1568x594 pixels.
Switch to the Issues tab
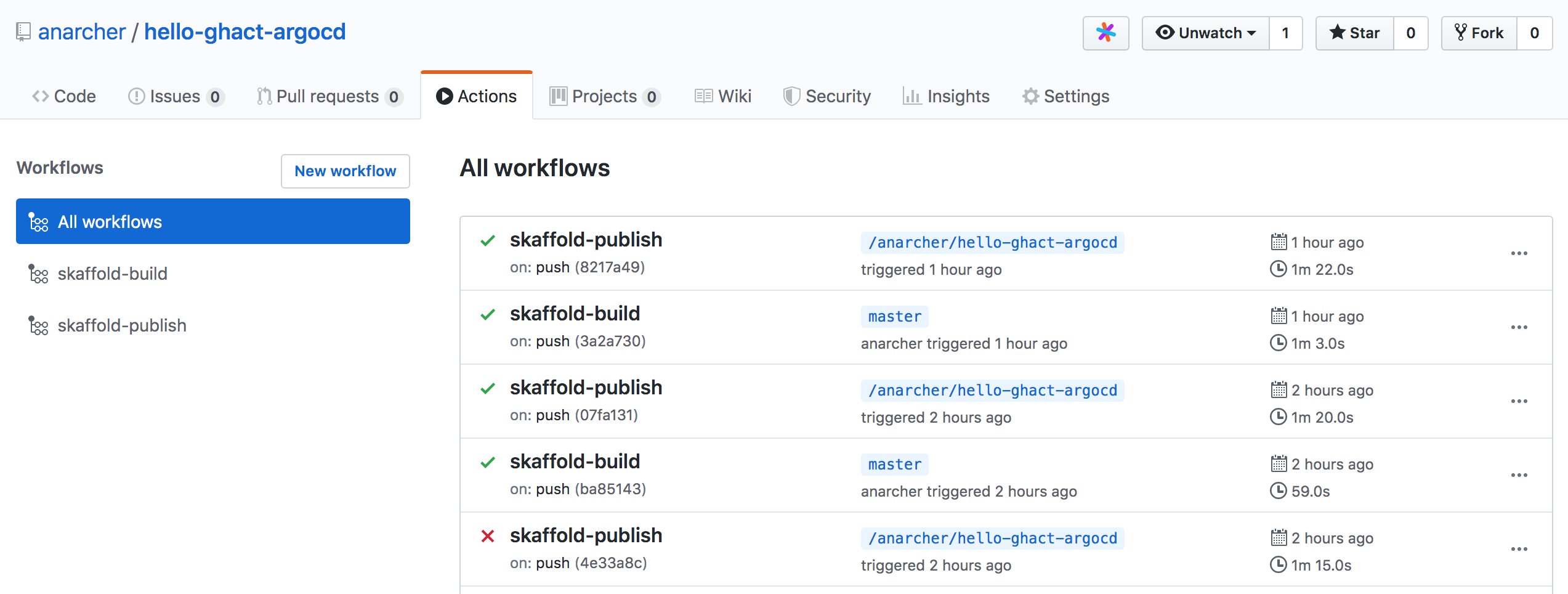coord(176,96)
